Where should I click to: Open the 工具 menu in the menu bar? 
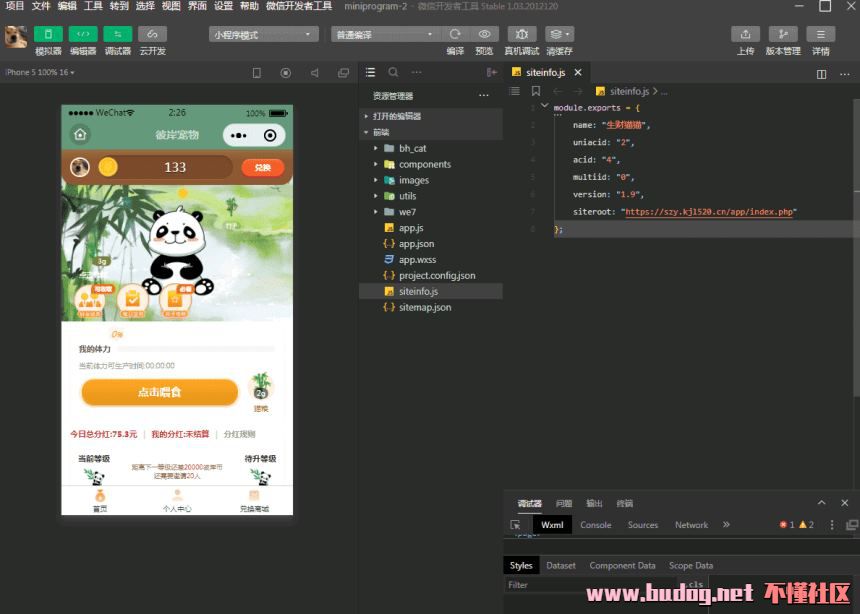coord(93,6)
